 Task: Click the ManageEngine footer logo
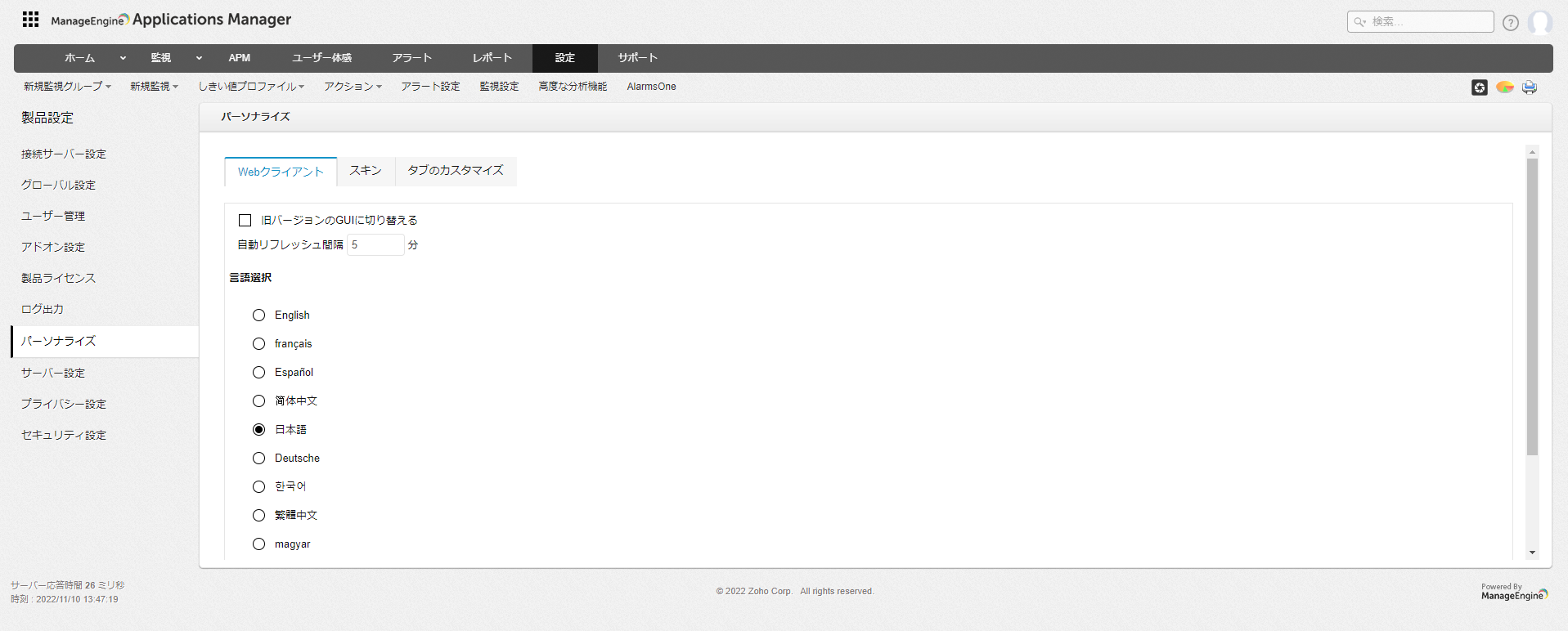tap(1514, 593)
